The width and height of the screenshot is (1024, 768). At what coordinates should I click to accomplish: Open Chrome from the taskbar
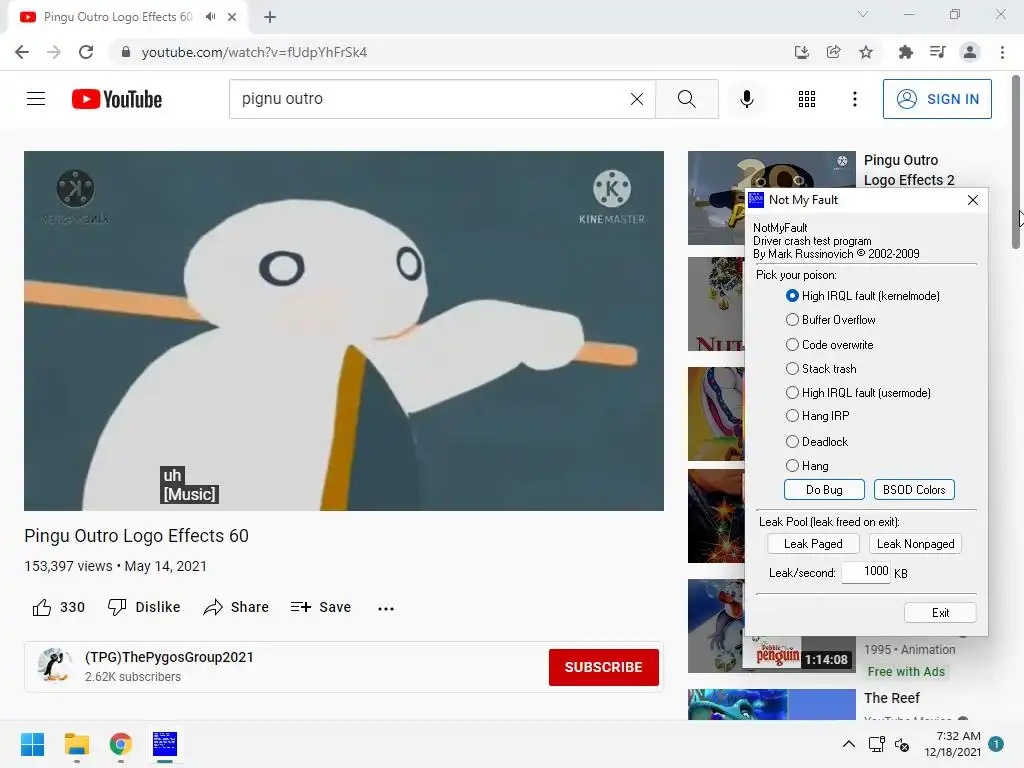coord(120,744)
